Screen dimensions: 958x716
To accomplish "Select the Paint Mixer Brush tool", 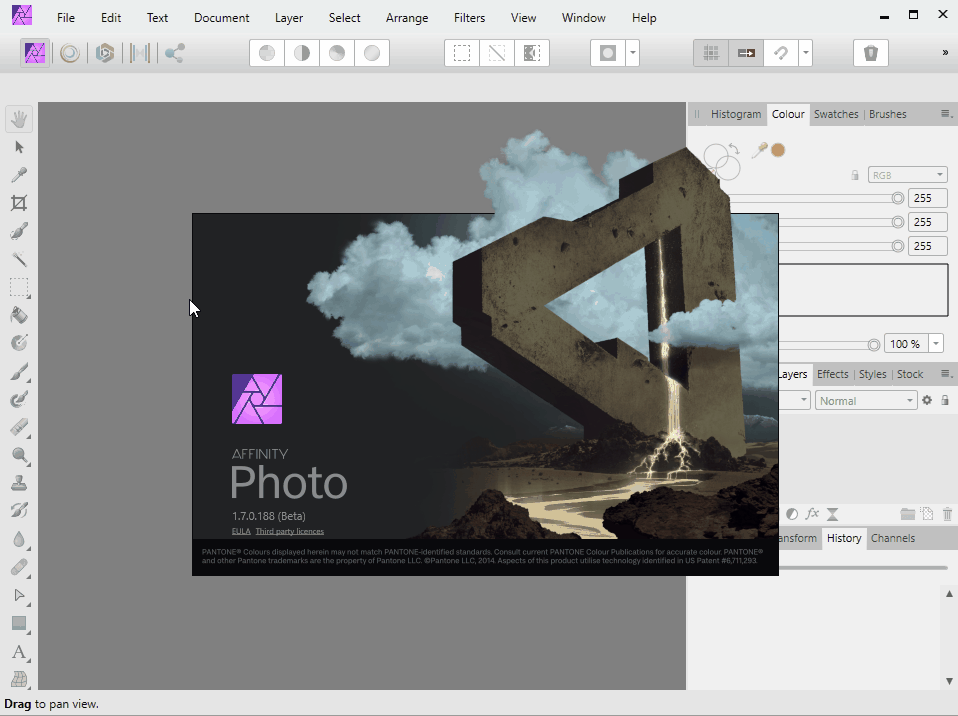I will pyautogui.click(x=19, y=400).
